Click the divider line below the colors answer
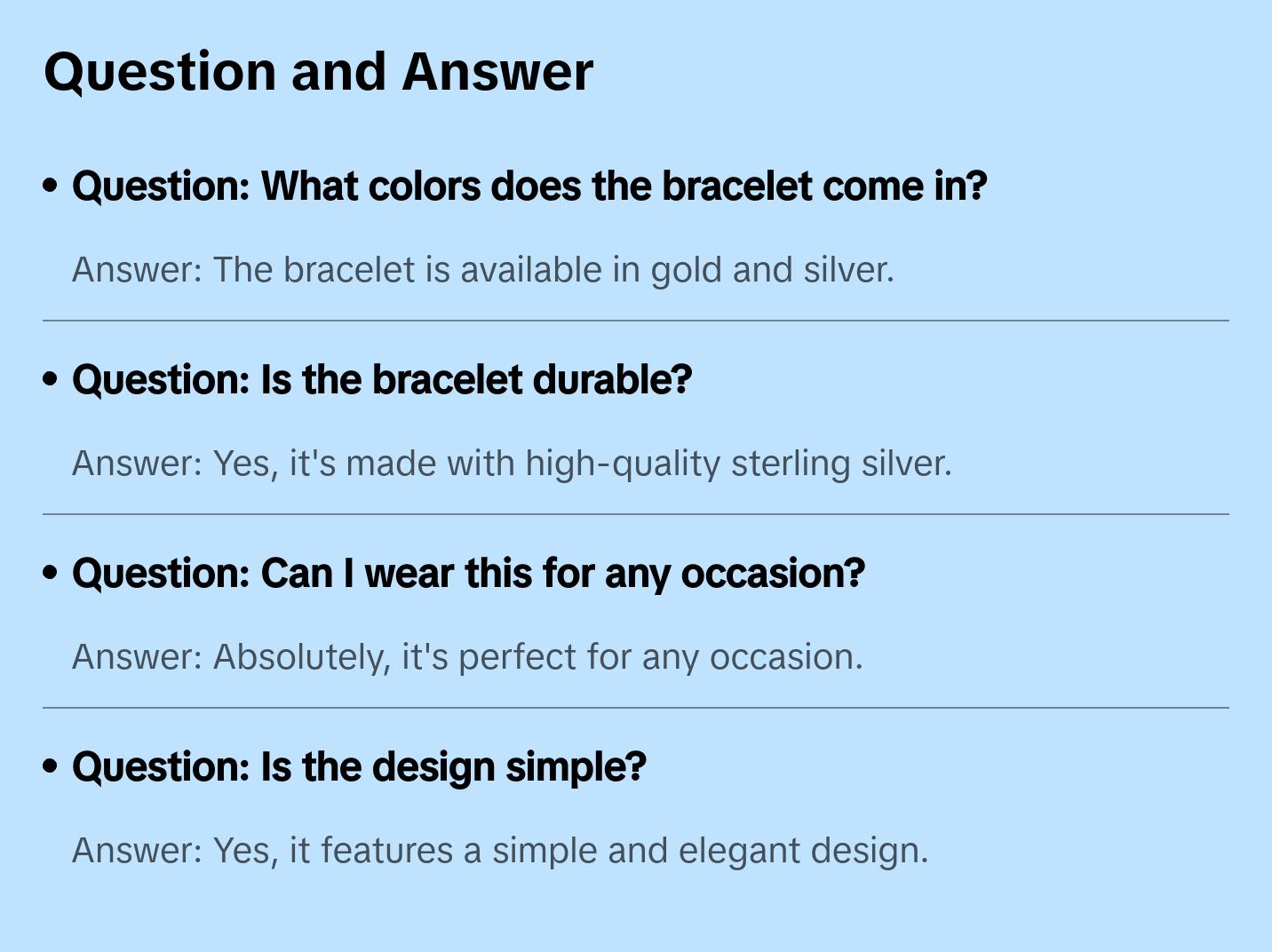 [635, 321]
